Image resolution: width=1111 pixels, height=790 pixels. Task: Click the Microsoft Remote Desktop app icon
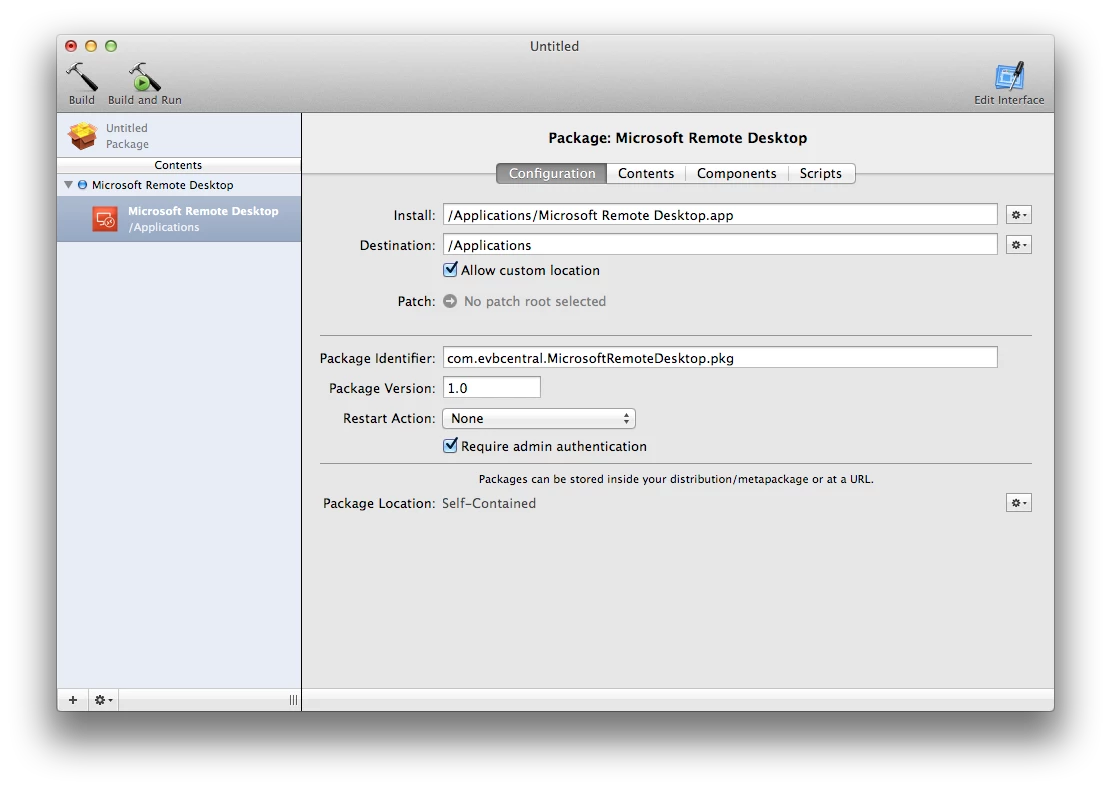(x=105, y=219)
